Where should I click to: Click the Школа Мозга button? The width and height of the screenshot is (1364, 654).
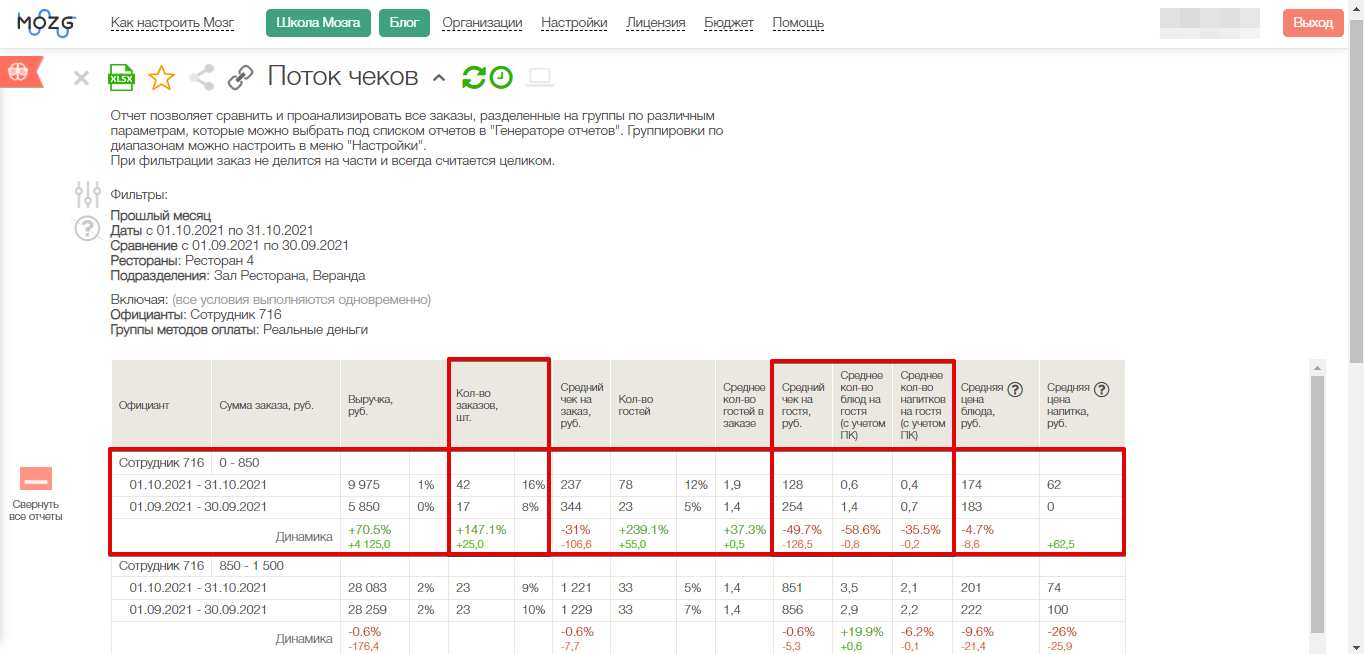coord(318,23)
